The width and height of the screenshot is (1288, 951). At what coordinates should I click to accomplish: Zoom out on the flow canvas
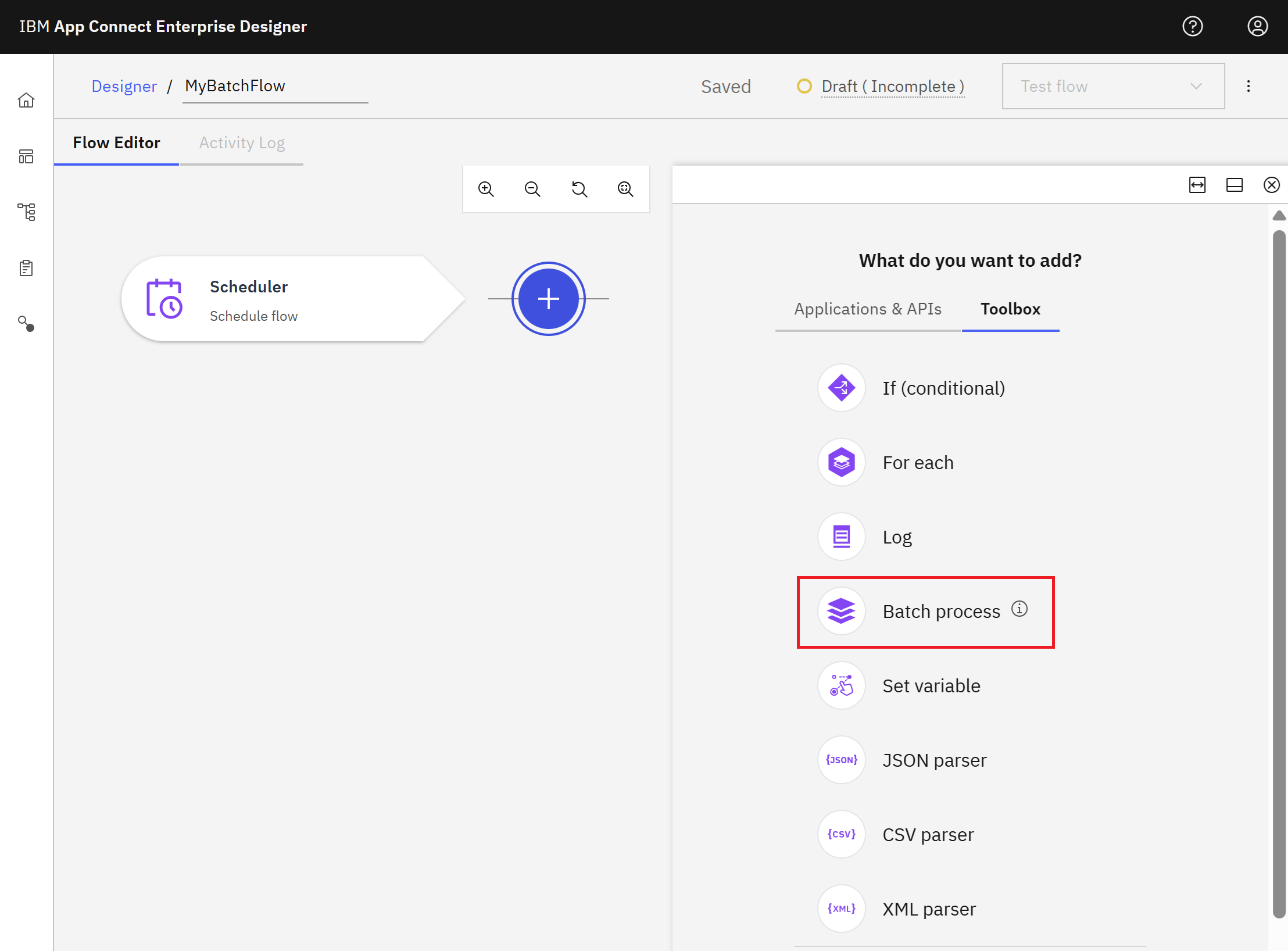click(x=532, y=189)
